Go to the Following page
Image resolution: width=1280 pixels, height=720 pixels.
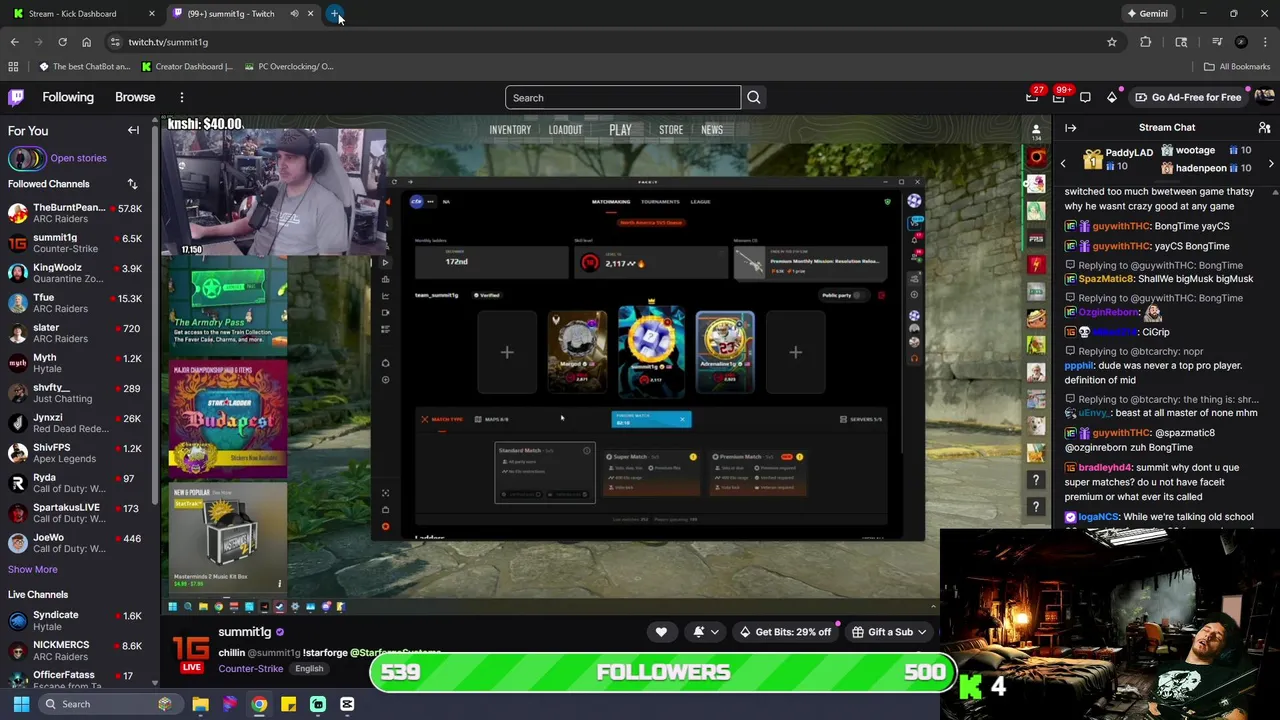coord(68,97)
